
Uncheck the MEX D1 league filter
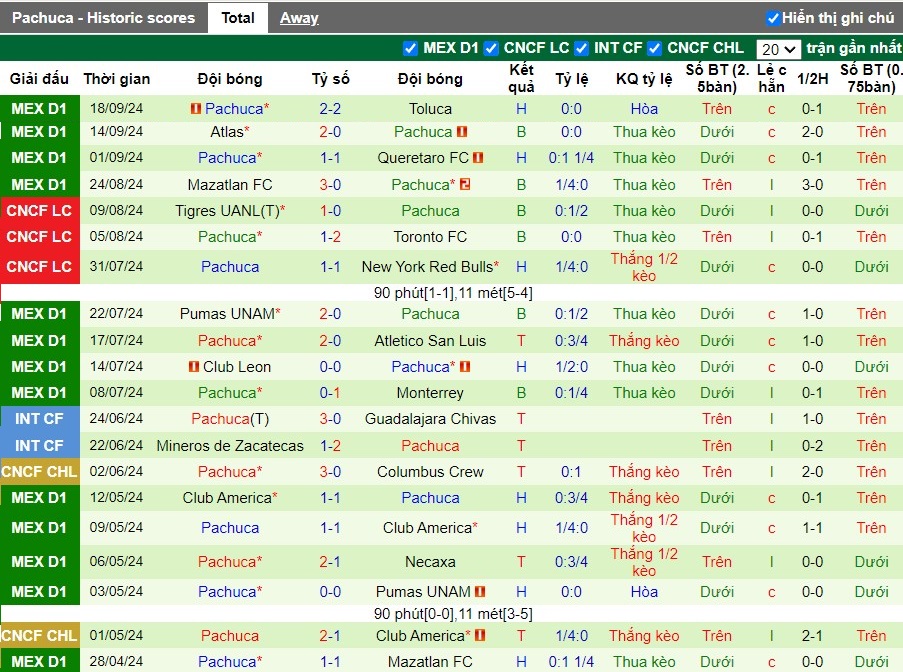pos(410,48)
